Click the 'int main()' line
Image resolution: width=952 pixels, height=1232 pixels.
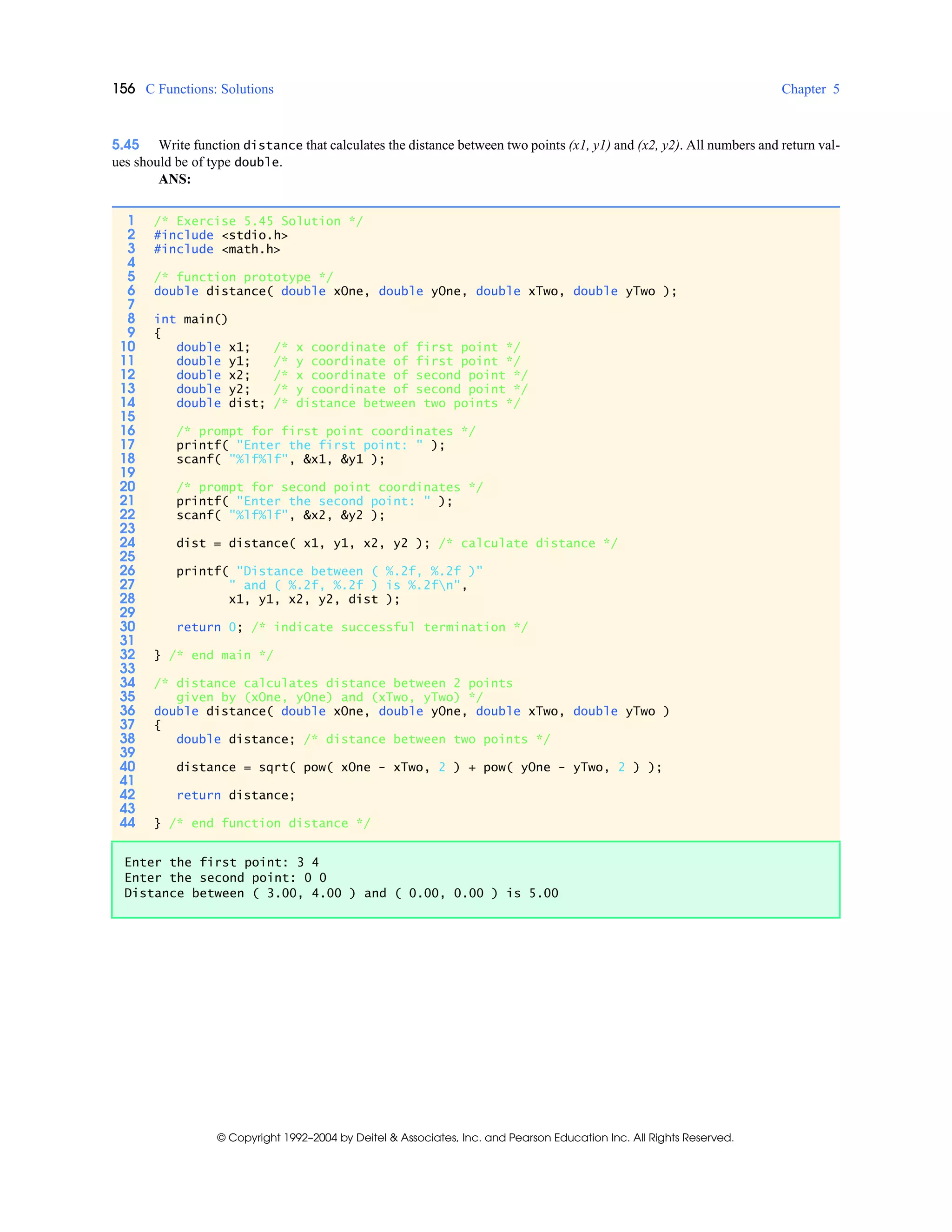pyautogui.click(x=191, y=319)
